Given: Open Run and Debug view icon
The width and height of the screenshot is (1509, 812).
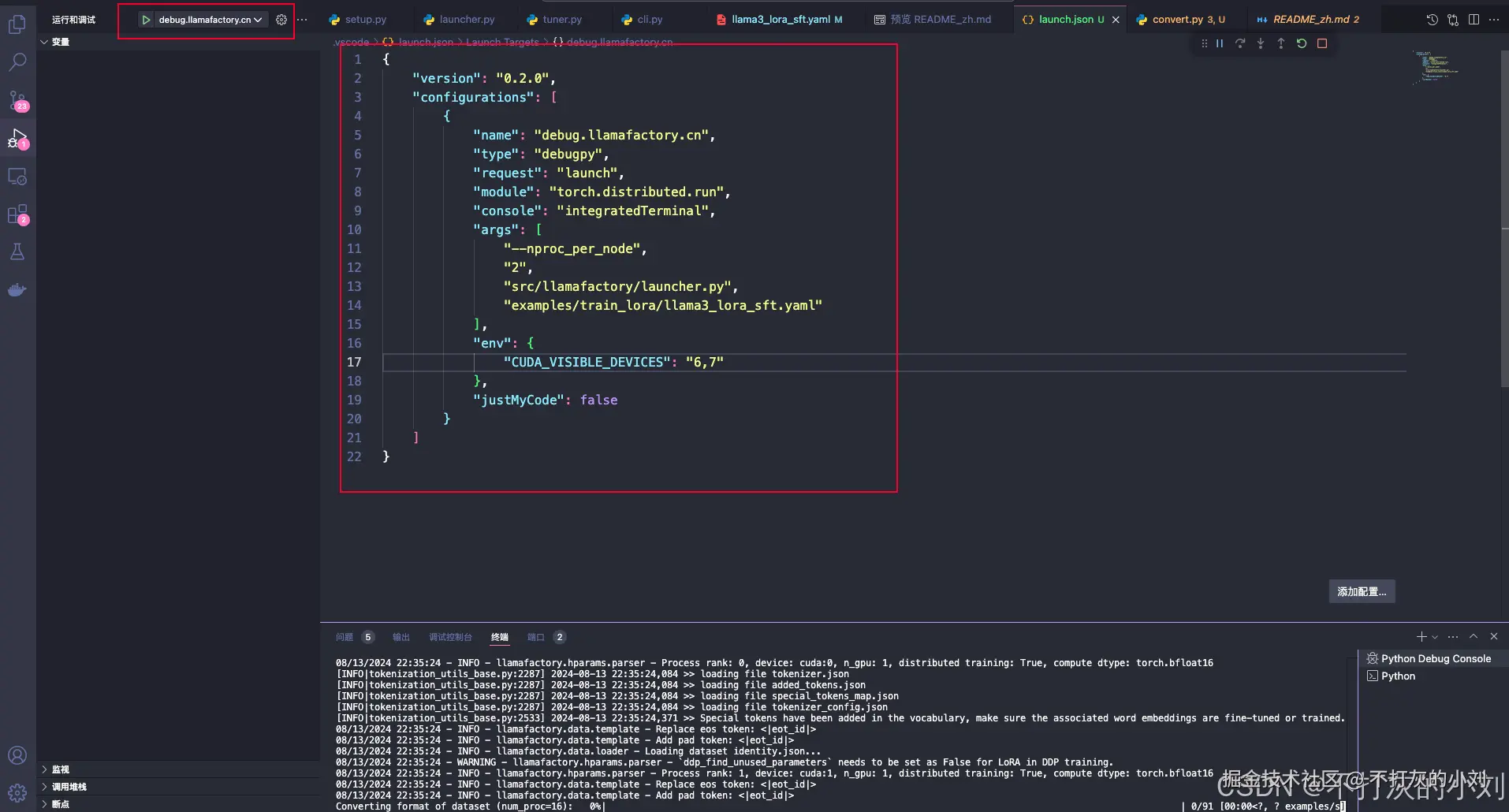Looking at the screenshot, I should 17,139.
